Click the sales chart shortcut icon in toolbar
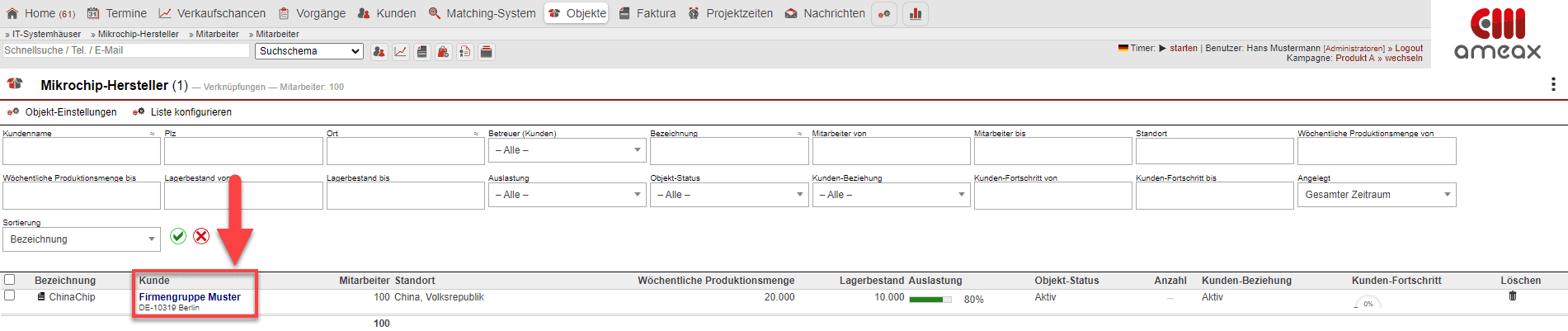Image resolution: width=1568 pixels, height=331 pixels. pos(400,52)
